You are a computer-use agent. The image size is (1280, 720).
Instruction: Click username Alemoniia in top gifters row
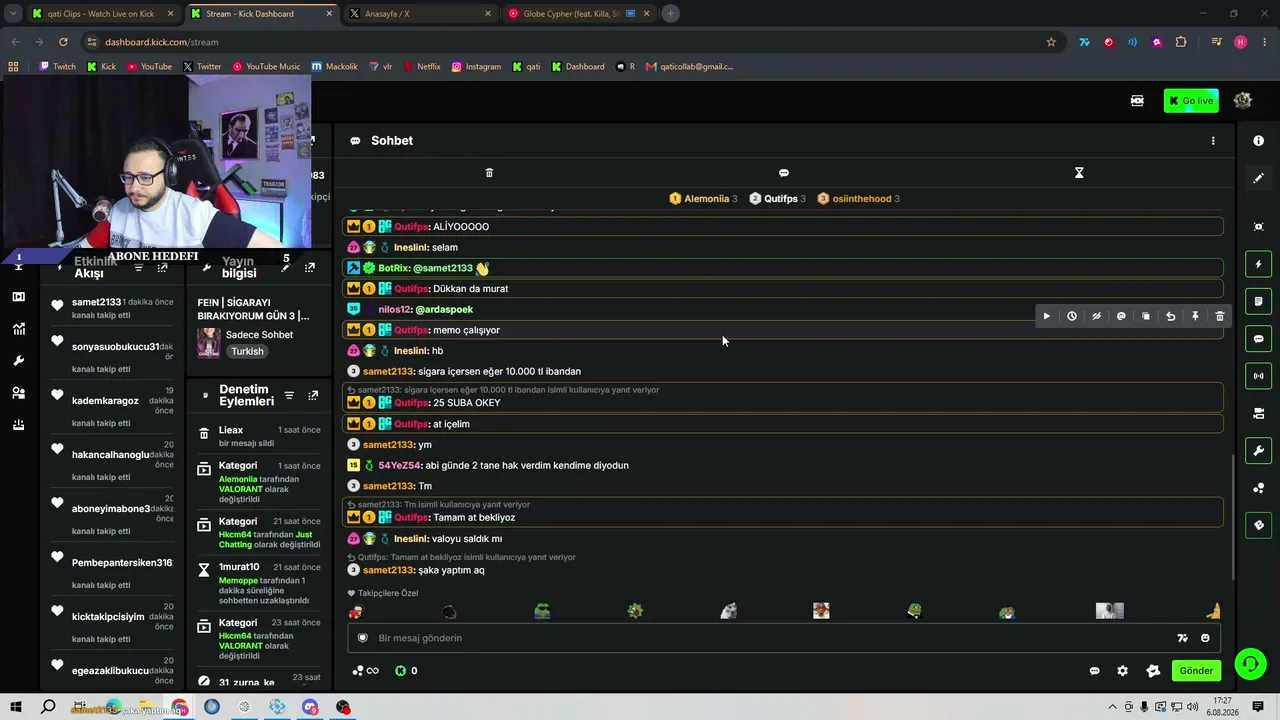click(x=707, y=199)
